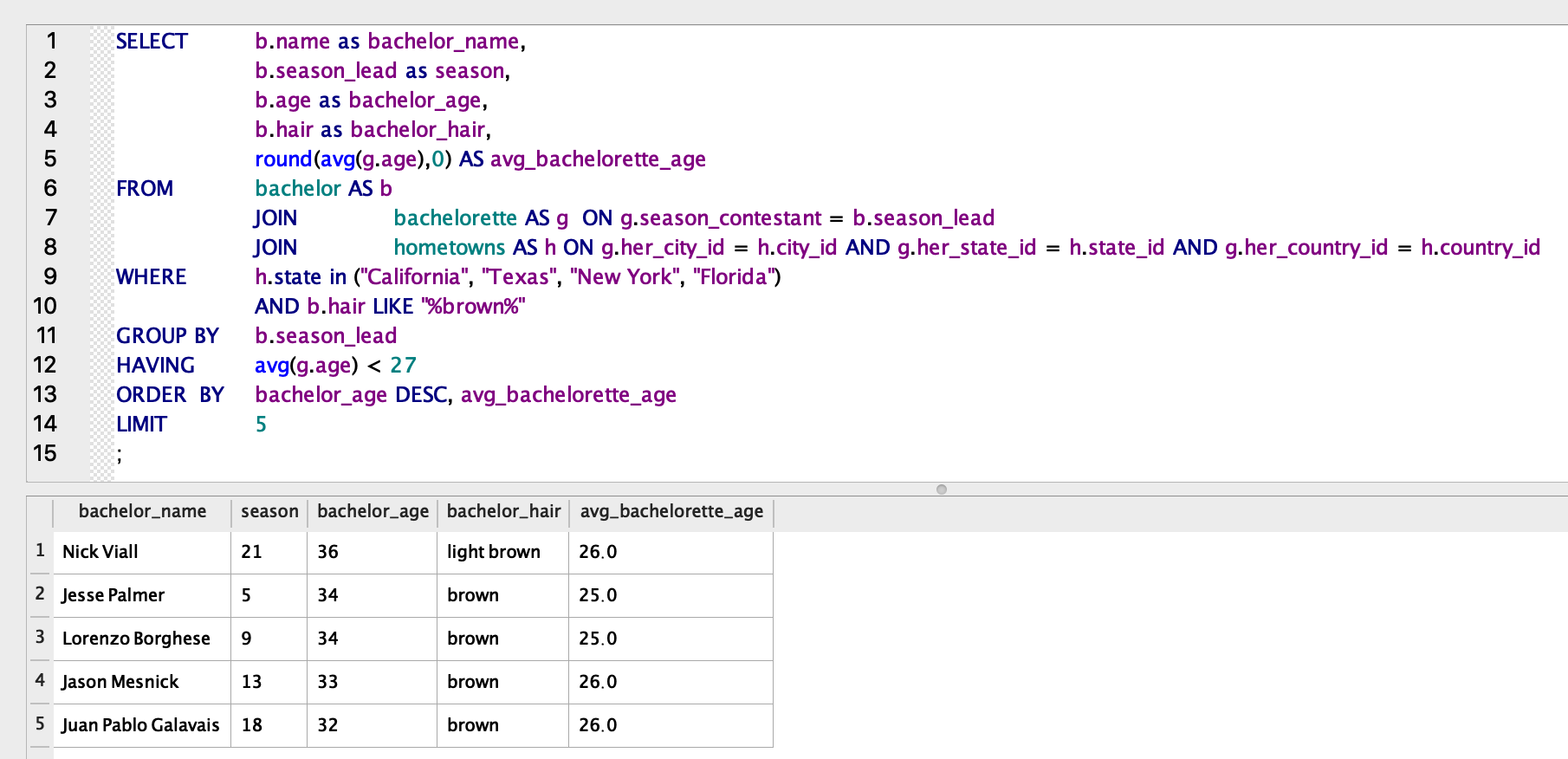Select the Jesse Palmer name cell
This screenshot has height=759, width=1568.
click(x=142, y=595)
